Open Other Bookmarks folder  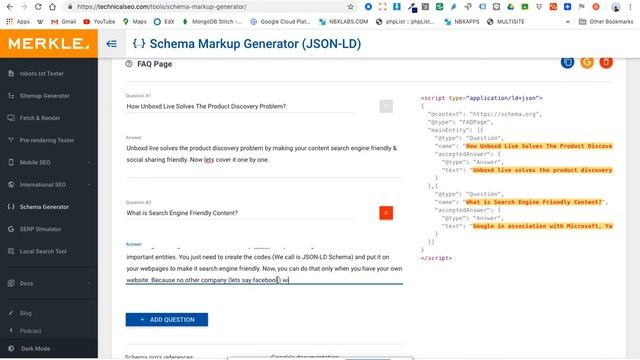point(606,22)
